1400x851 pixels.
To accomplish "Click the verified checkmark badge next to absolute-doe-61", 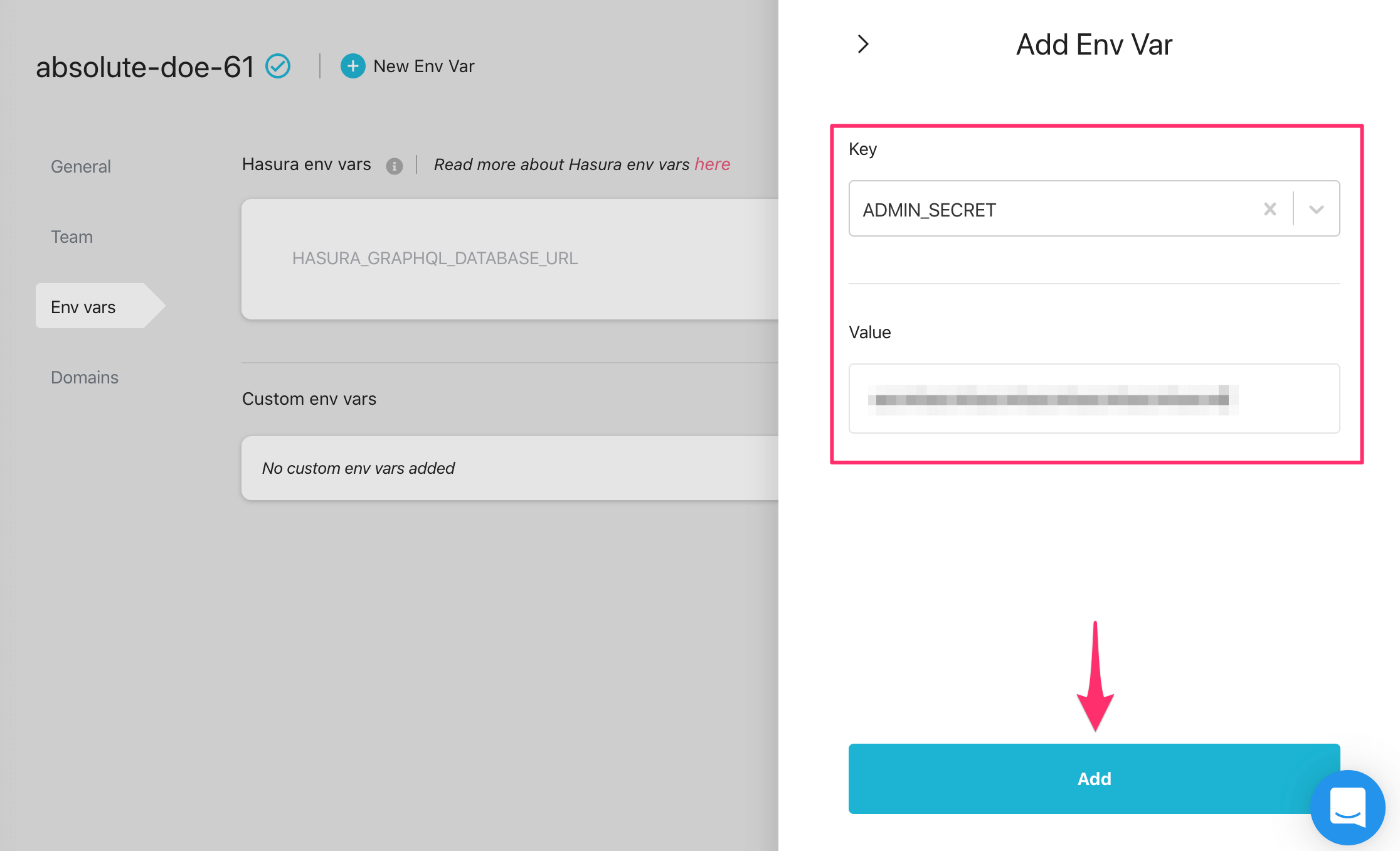I will (x=278, y=66).
